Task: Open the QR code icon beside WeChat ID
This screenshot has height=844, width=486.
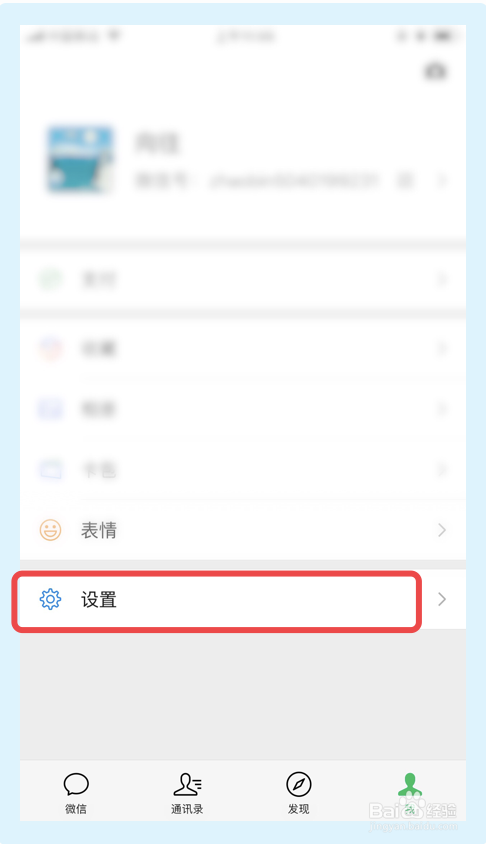Action: 405,180
